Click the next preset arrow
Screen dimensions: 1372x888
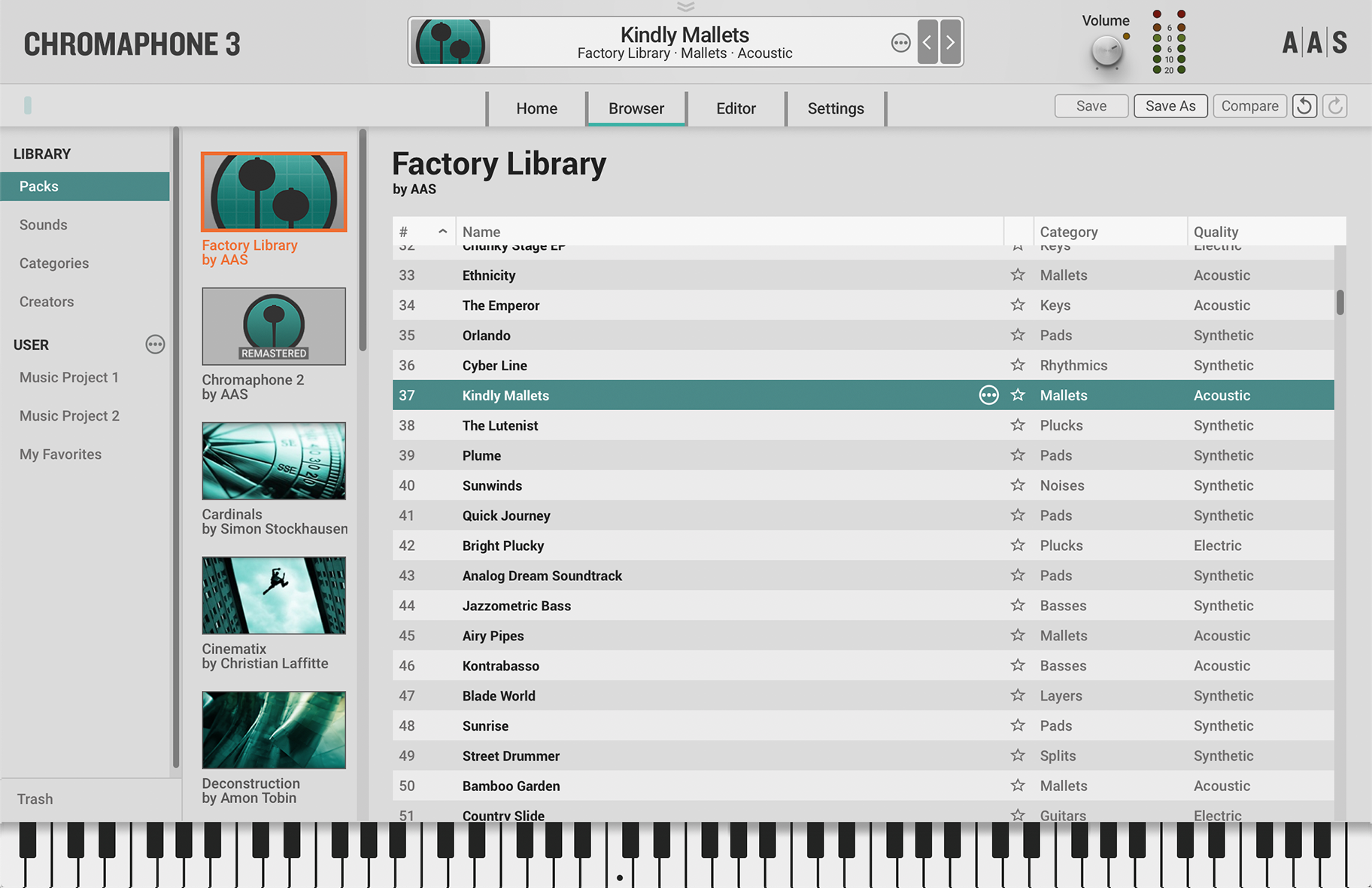950,42
